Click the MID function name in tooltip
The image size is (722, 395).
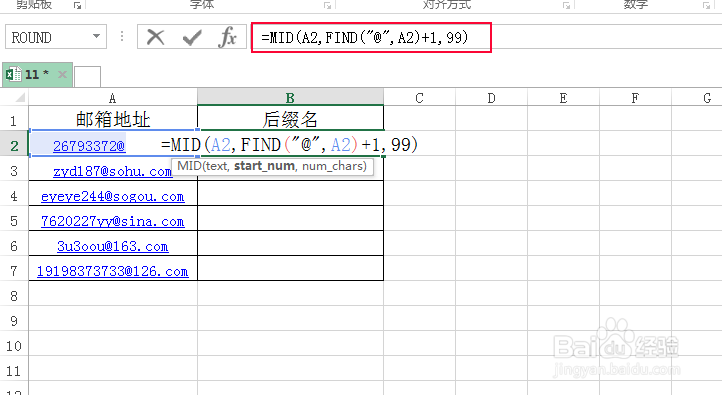pos(189,166)
